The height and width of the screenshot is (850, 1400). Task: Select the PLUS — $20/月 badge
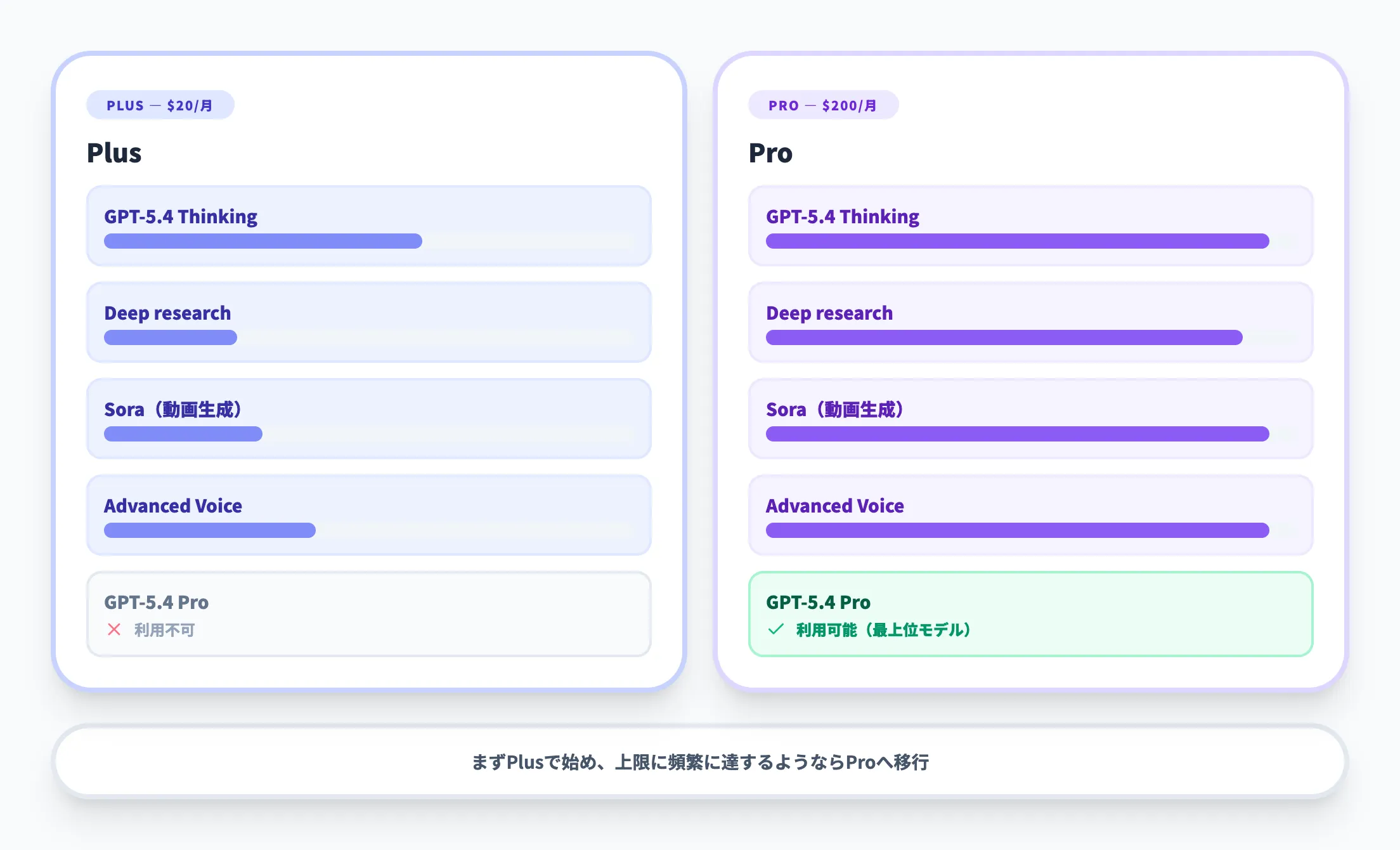coord(160,105)
